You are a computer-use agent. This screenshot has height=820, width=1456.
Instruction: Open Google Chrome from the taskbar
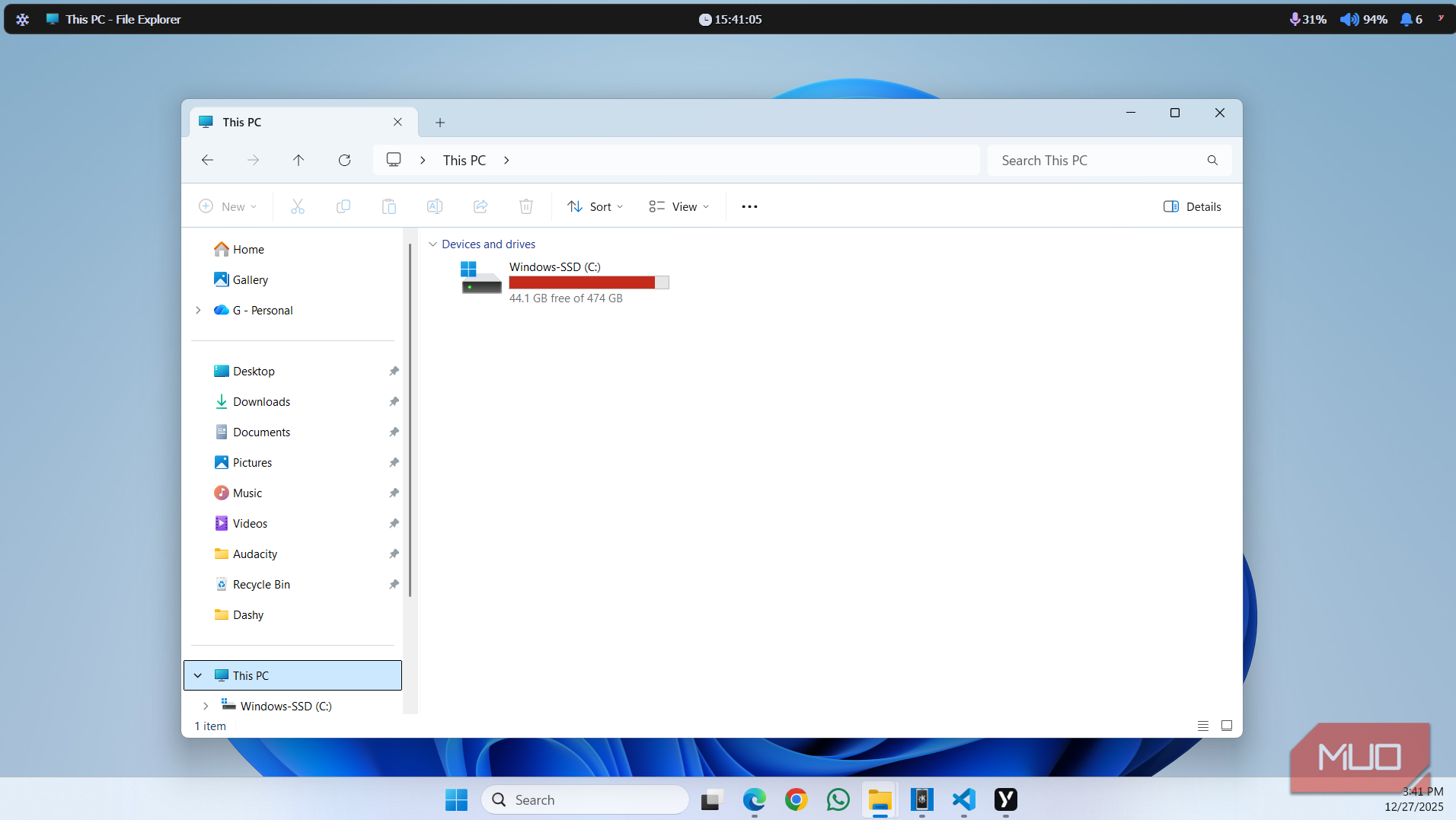(x=797, y=799)
